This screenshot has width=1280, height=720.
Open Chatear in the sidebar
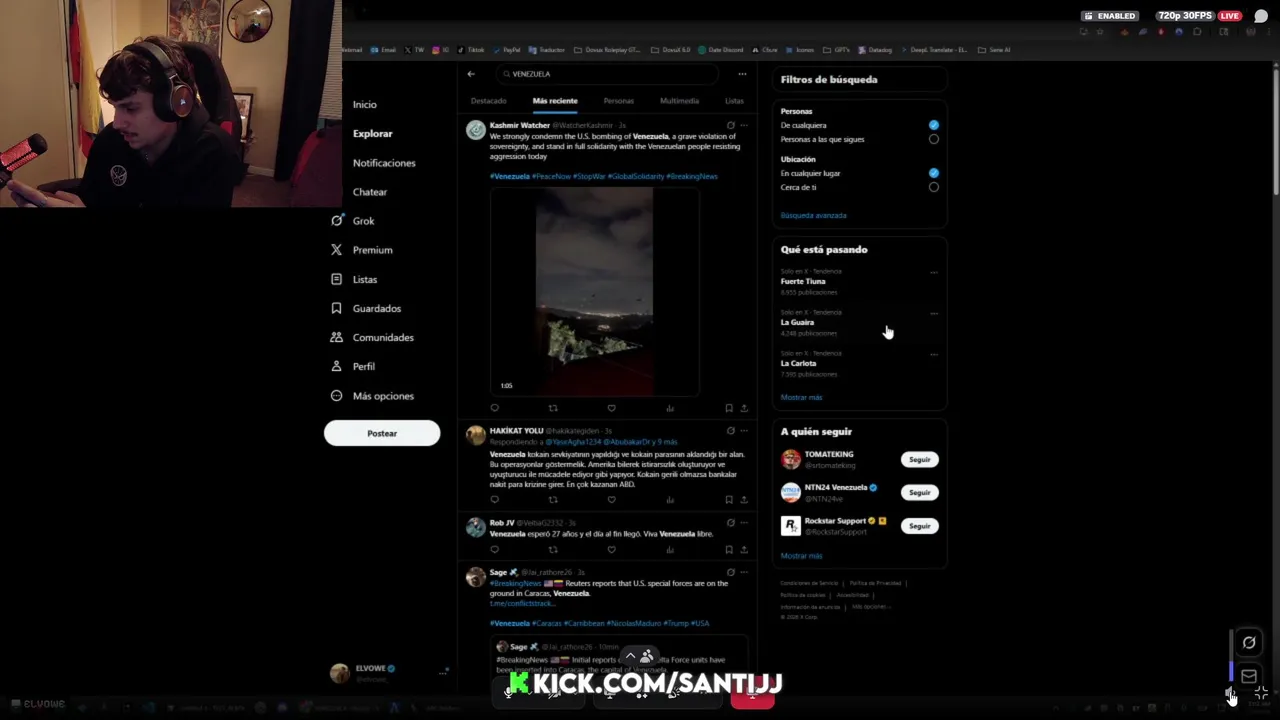(x=369, y=192)
